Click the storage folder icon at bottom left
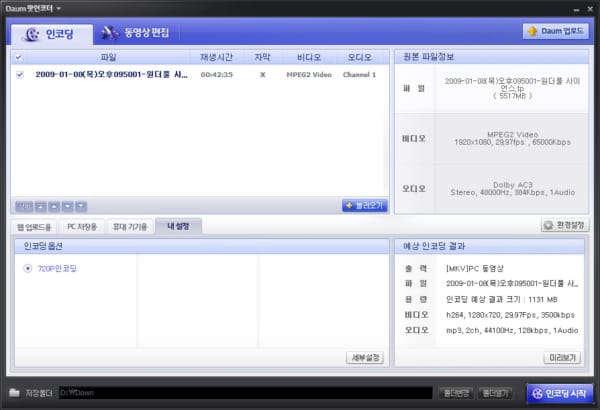The width and height of the screenshot is (600, 410). pyautogui.click(x=14, y=392)
